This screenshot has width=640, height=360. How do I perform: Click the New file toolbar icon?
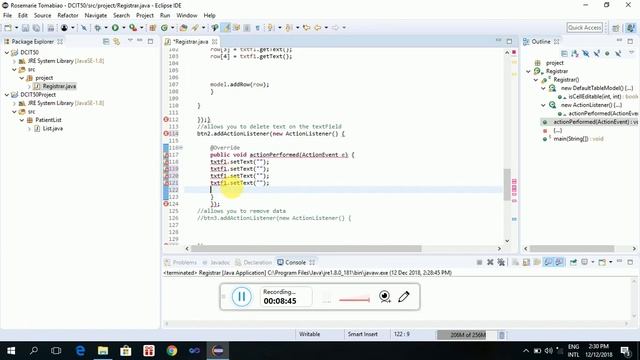8,28
